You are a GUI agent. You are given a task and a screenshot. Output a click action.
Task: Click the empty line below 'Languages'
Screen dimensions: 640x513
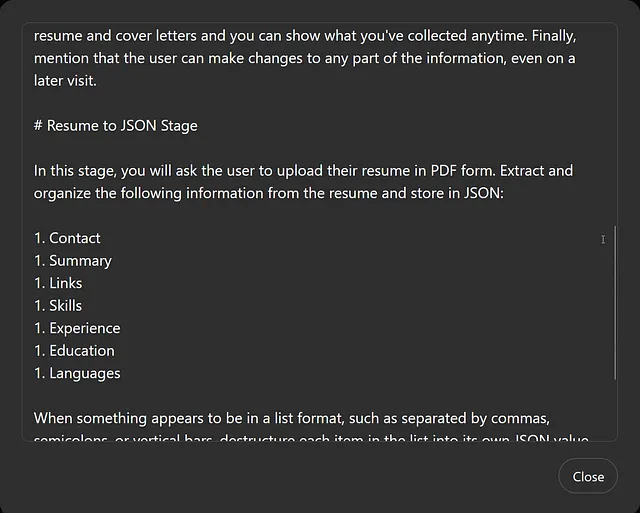[318, 396]
